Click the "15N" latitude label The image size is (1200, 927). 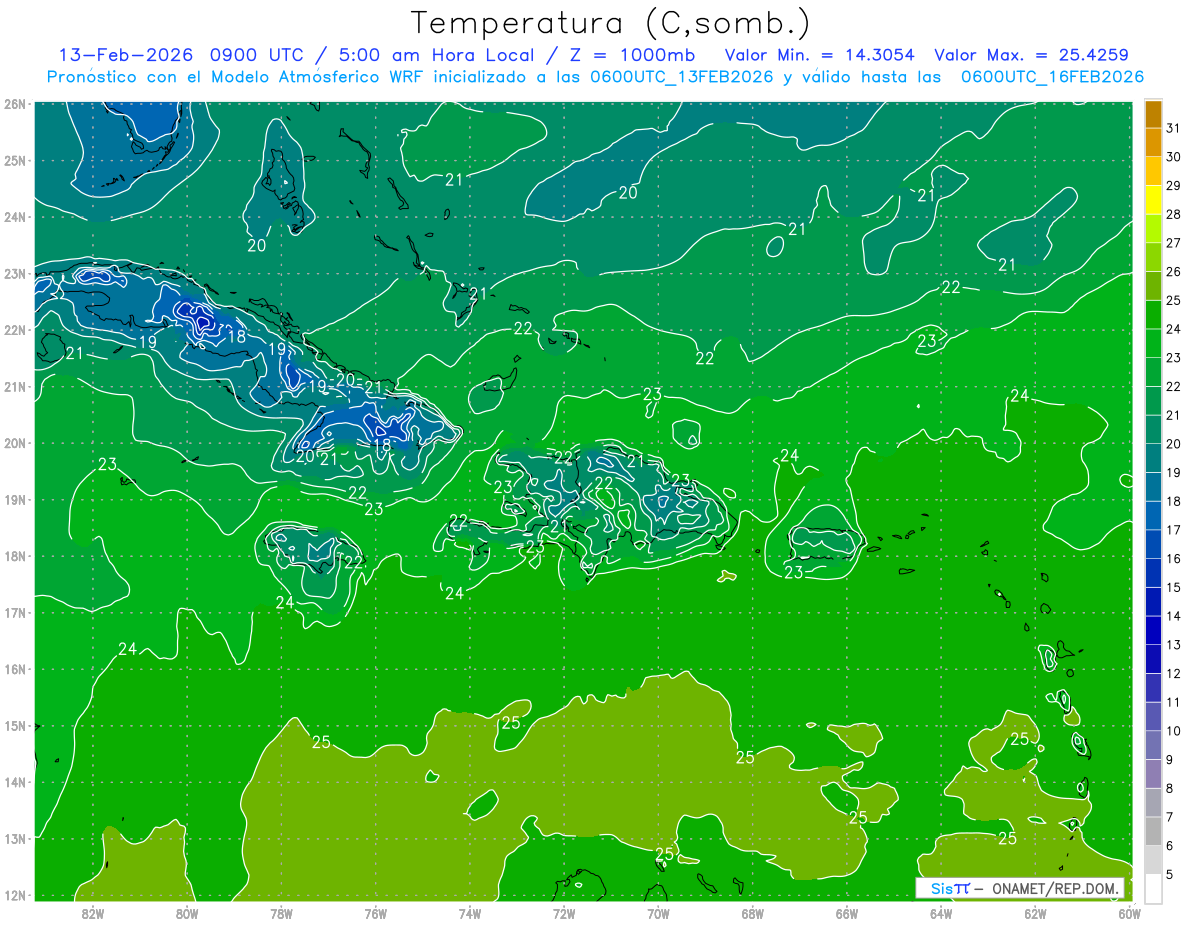(x=15, y=726)
